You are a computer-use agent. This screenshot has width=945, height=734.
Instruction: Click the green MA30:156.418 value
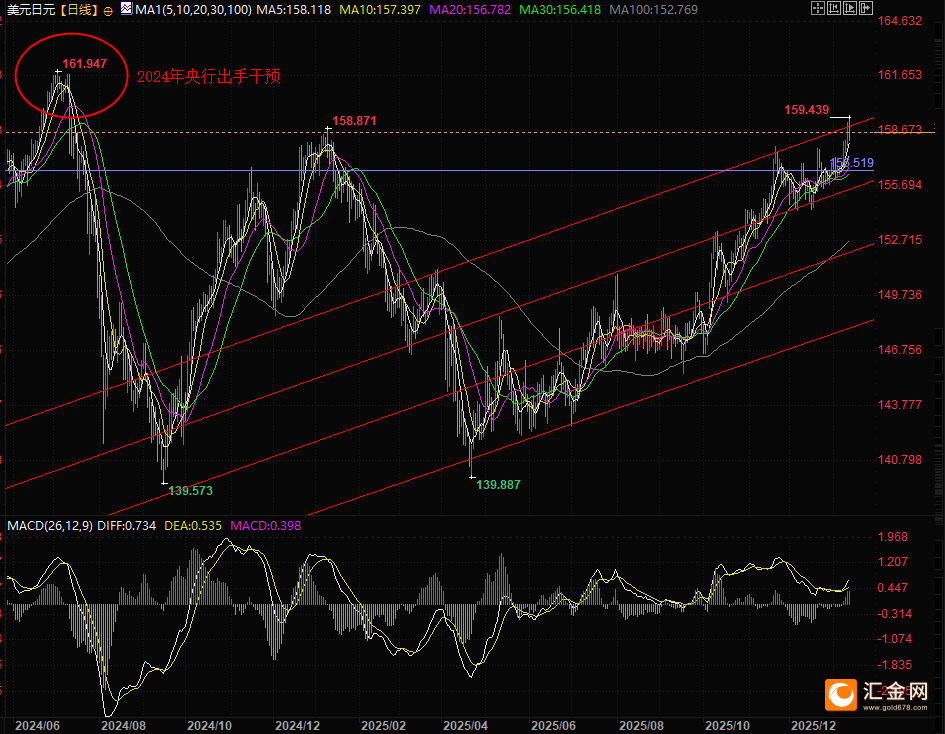pos(560,10)
